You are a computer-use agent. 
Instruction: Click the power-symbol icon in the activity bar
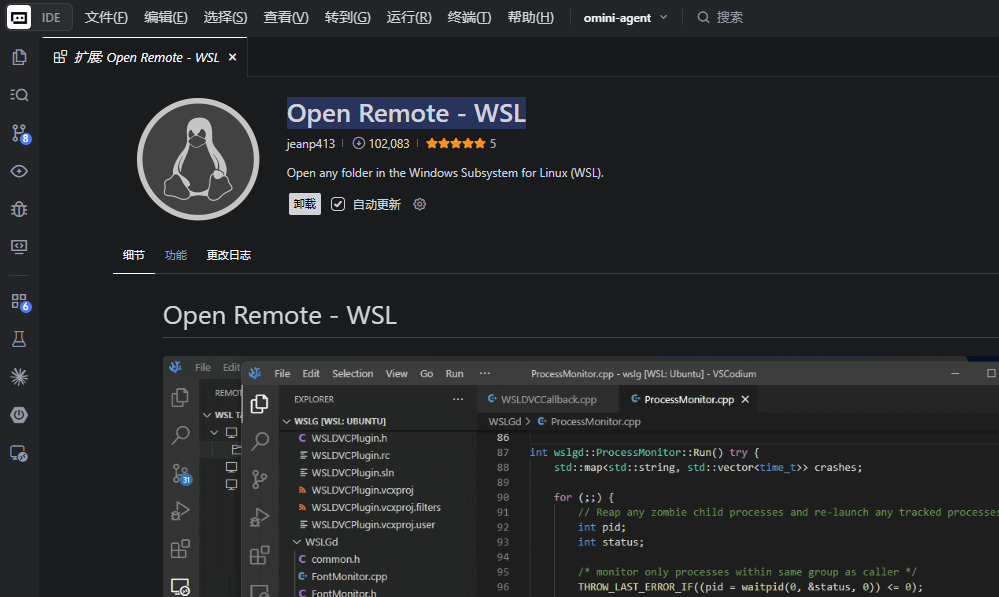point(19,415)
